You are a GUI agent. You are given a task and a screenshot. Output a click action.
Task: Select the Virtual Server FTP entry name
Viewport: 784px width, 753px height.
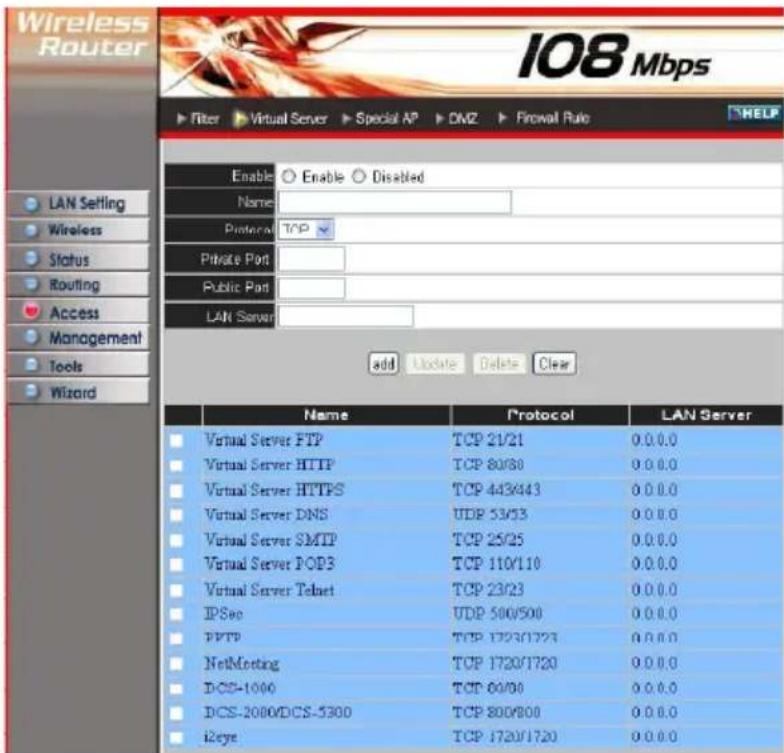264,440
